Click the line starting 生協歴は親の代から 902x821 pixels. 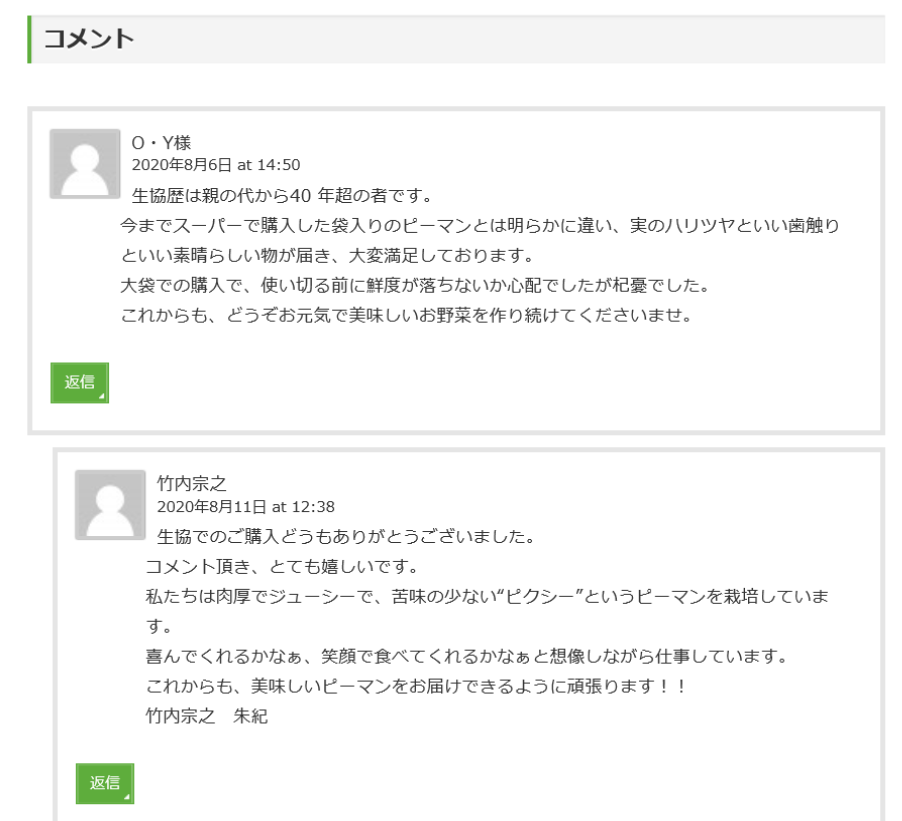(x=281, y=195)
